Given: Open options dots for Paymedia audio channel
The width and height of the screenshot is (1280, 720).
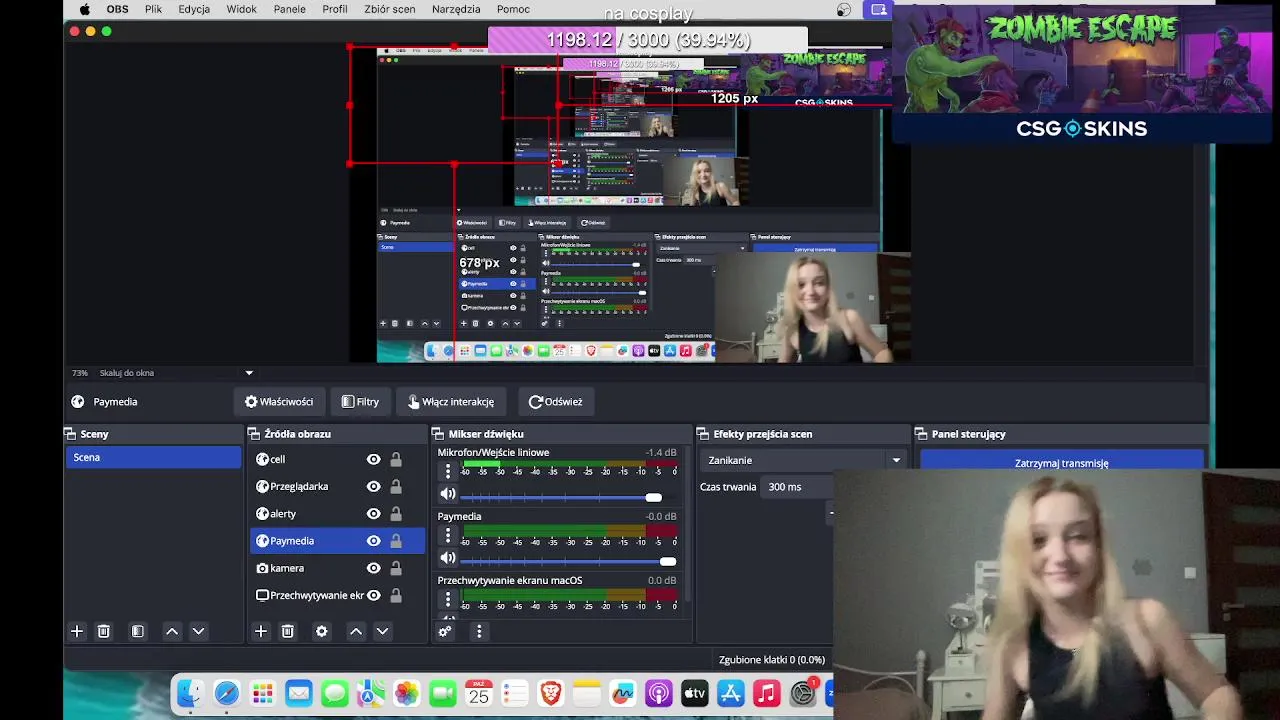Looking at the screenshot, I should (x=448, y=535).
